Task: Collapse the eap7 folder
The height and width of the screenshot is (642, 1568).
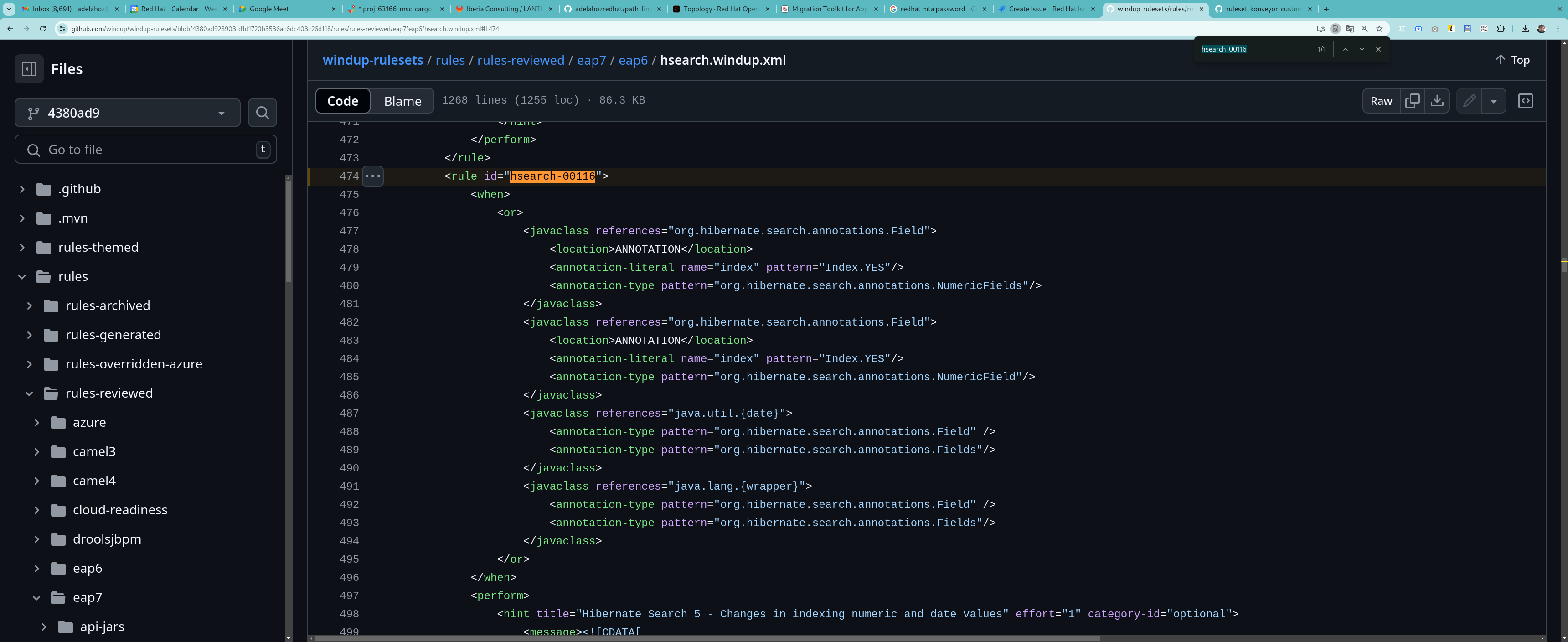Action: (36, 597)
